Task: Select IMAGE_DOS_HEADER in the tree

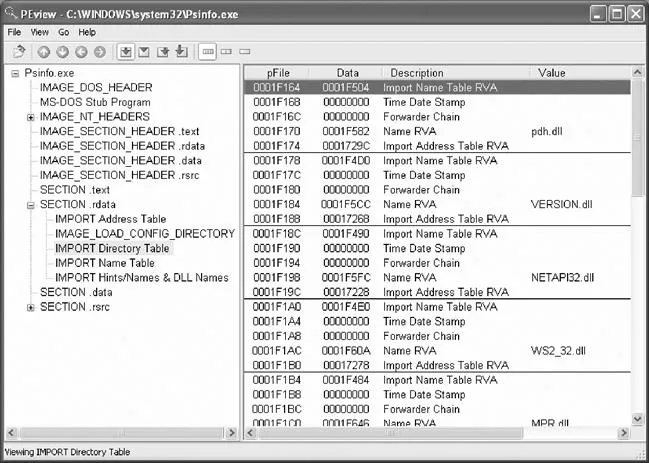Action: [x=96, y=88]
